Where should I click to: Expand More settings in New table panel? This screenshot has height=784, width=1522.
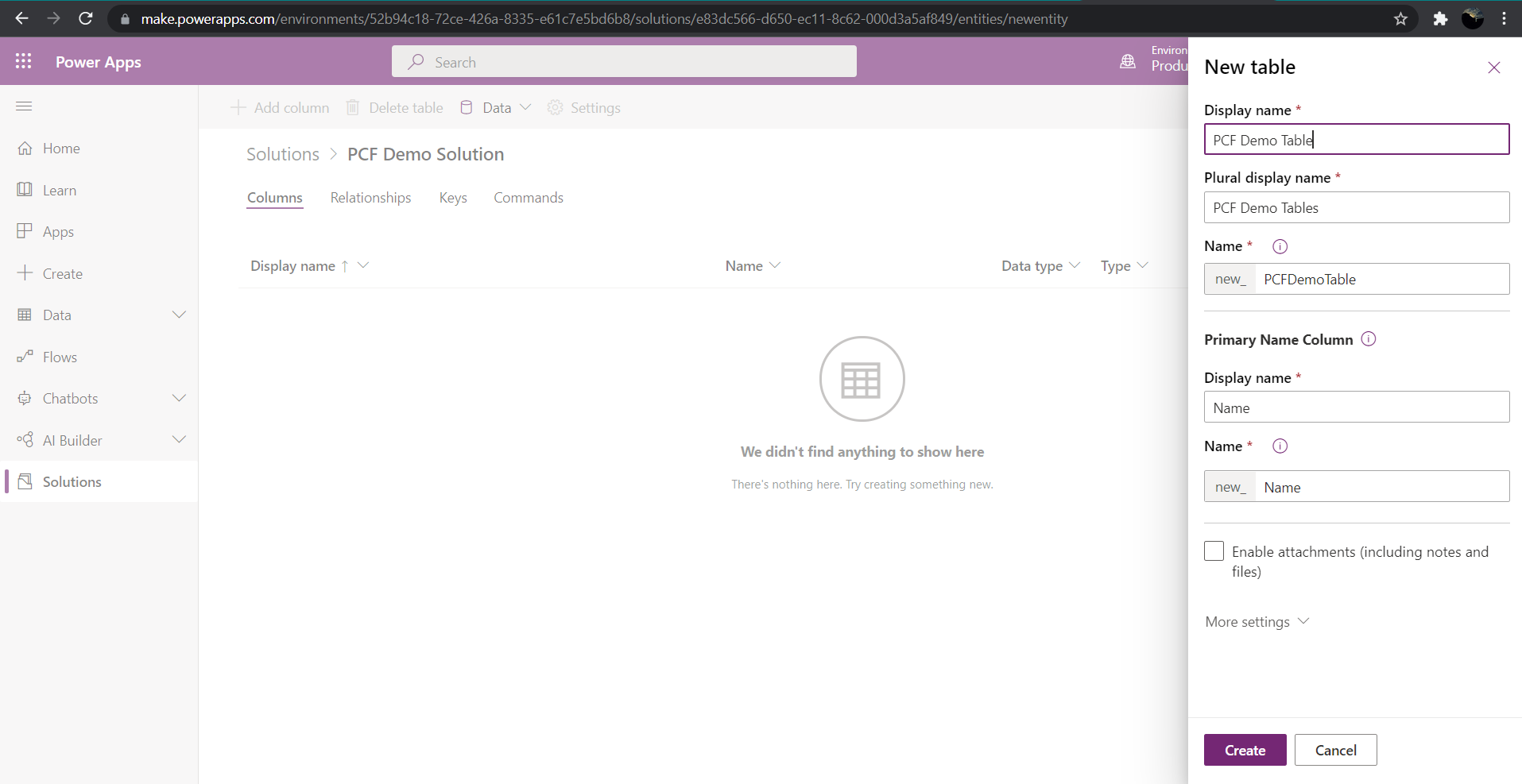coord(1257,622)
